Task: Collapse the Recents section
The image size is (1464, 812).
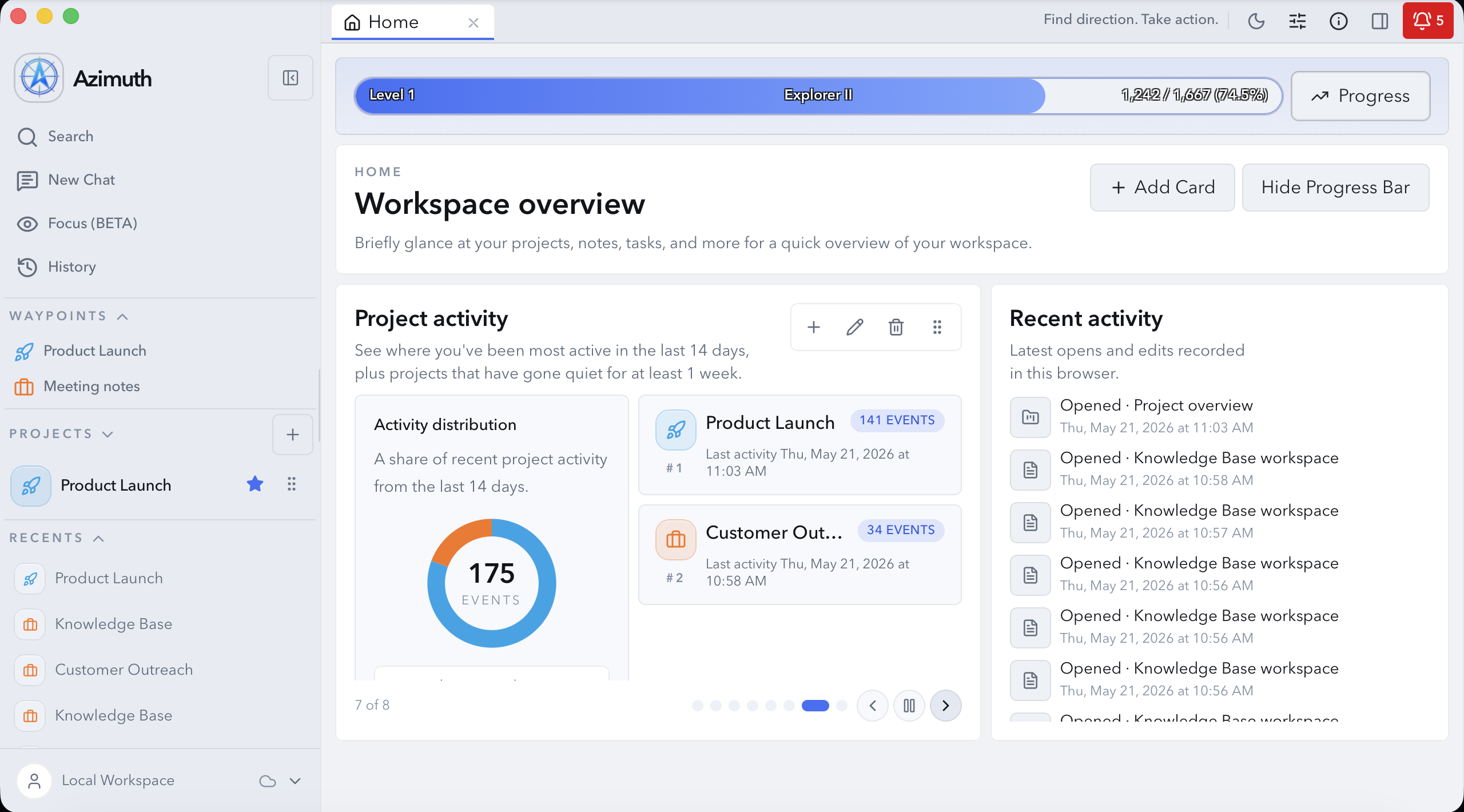Action: [x=98, y=538]
